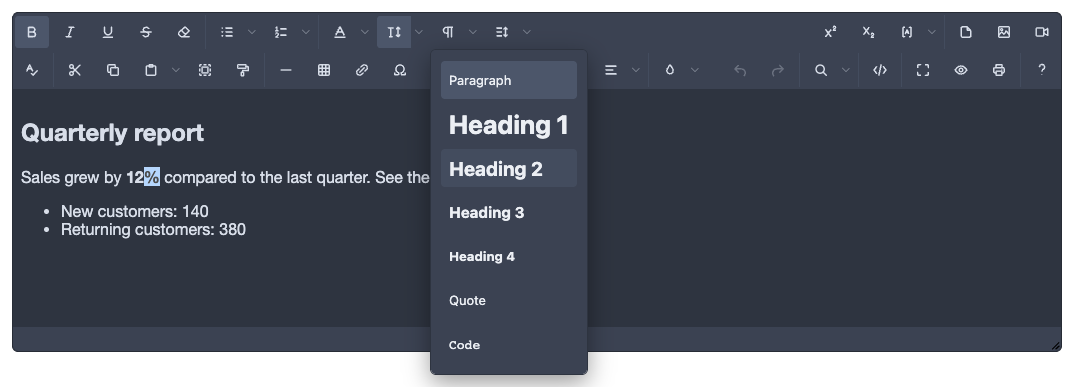The height and width of the screenshot is (387, 1074).
Task: Open the find options dropdown arrow
Action: [x=845, y=70]
